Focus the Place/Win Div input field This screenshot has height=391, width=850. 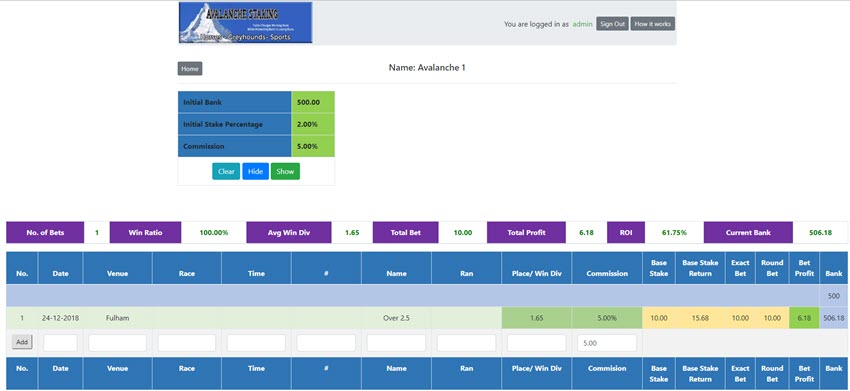point(537,343)
